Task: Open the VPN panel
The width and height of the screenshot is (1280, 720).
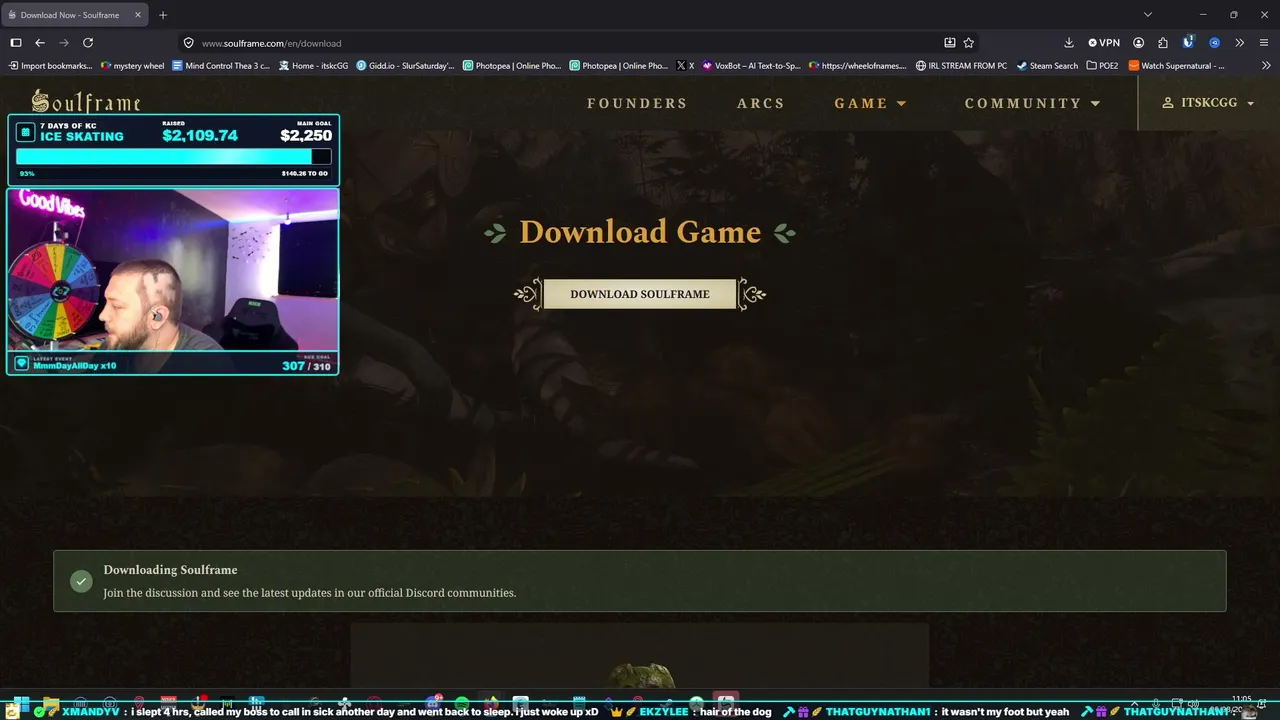Action: [1104, 43]
